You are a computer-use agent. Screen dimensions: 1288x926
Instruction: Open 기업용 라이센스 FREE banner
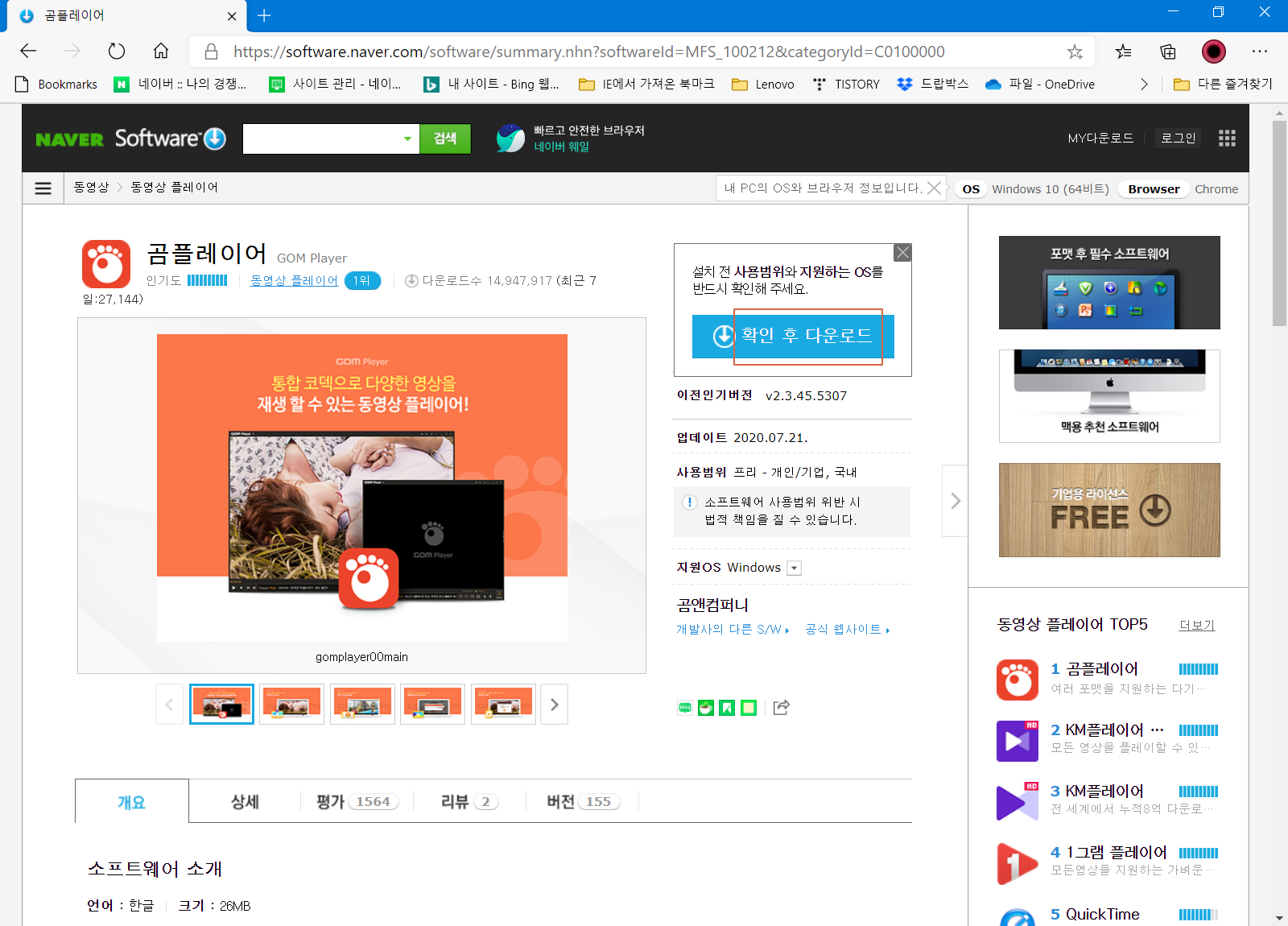tap(1109, 510)
